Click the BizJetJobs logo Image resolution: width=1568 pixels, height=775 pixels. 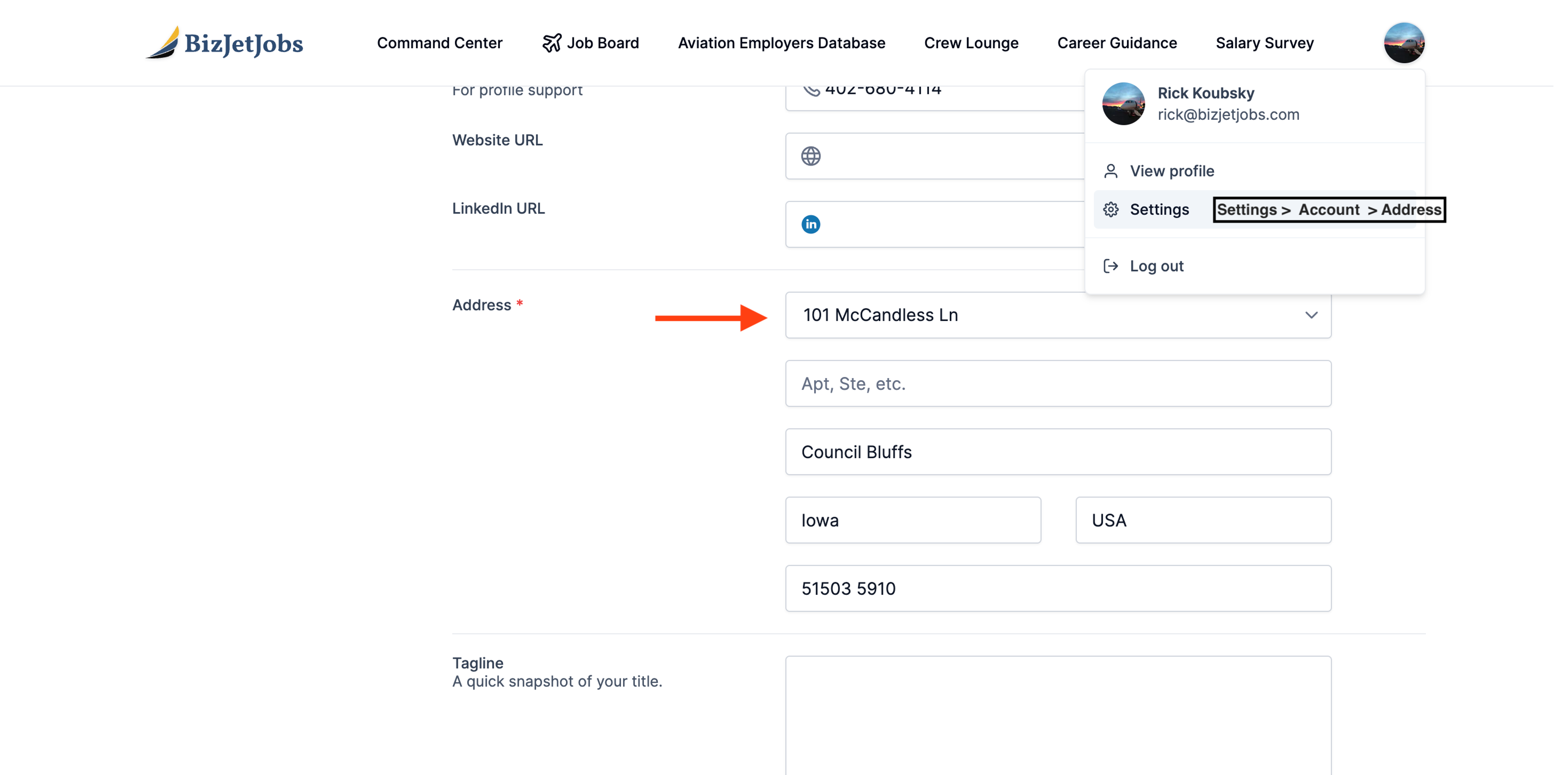(x=224, y=42)
